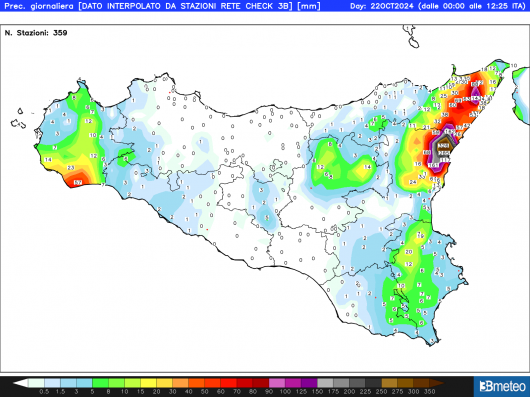Select red swatch between 60 and 70

pyautogui.click(x=229, y=383)
